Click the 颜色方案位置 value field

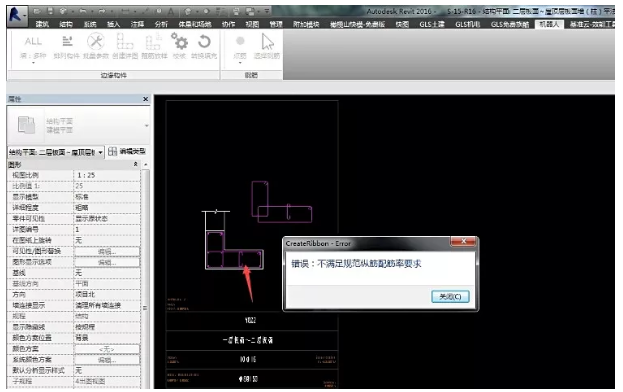[x=107, y=338]
